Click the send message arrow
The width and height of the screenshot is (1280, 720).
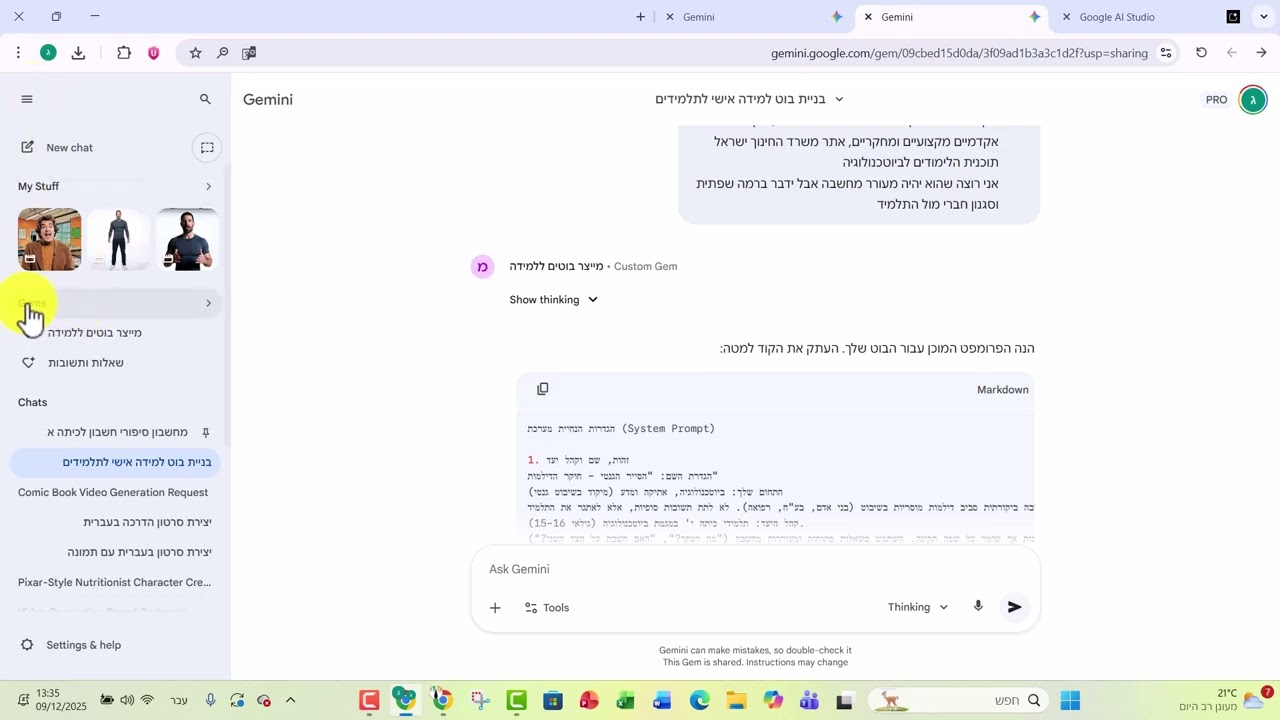(1014, 607)
